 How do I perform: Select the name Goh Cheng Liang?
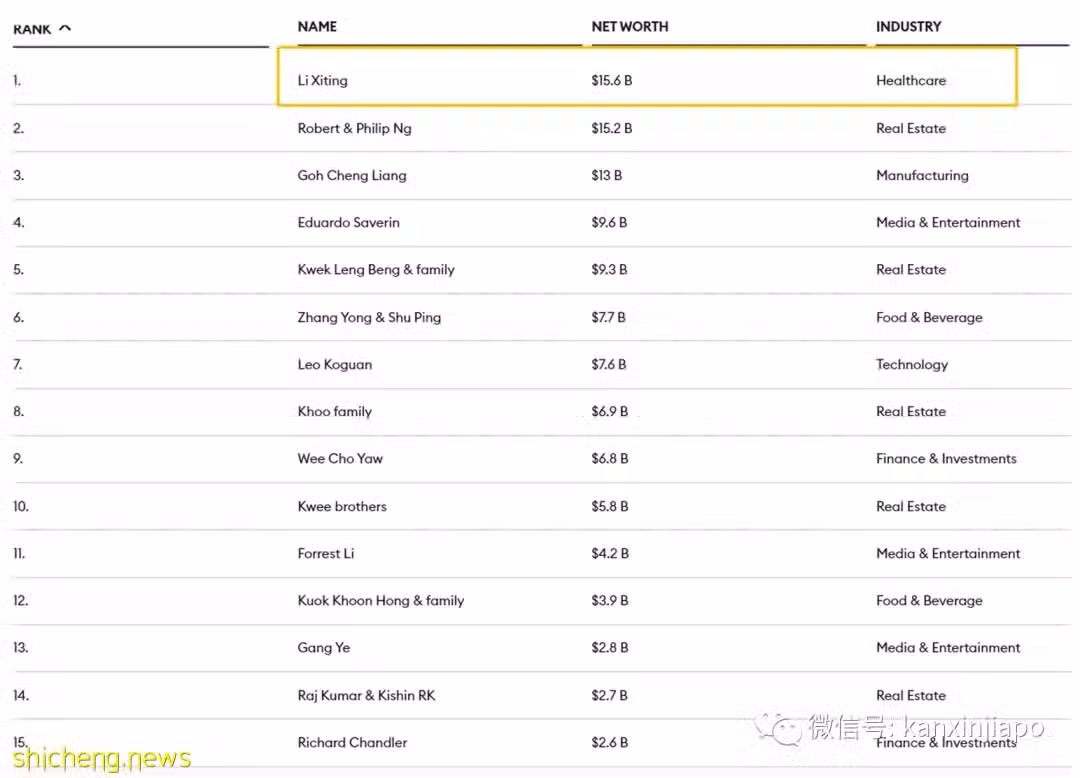tap(352, 176)
